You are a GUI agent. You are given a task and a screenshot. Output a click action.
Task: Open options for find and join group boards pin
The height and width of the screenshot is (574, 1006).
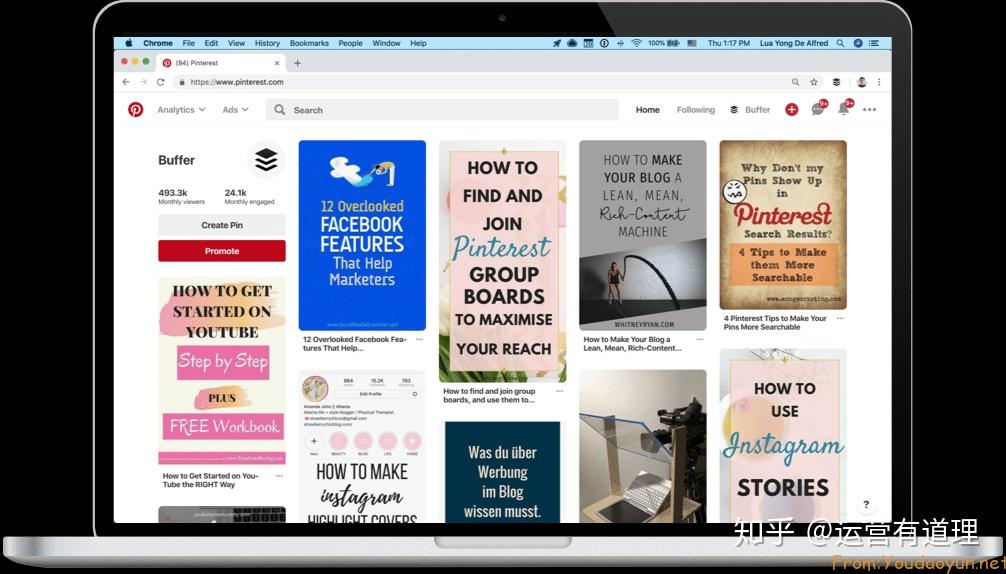[x=559, y=391]
